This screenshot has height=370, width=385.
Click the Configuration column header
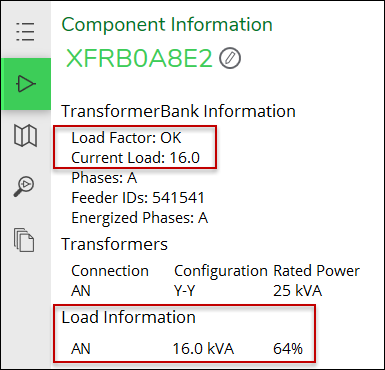221,271
